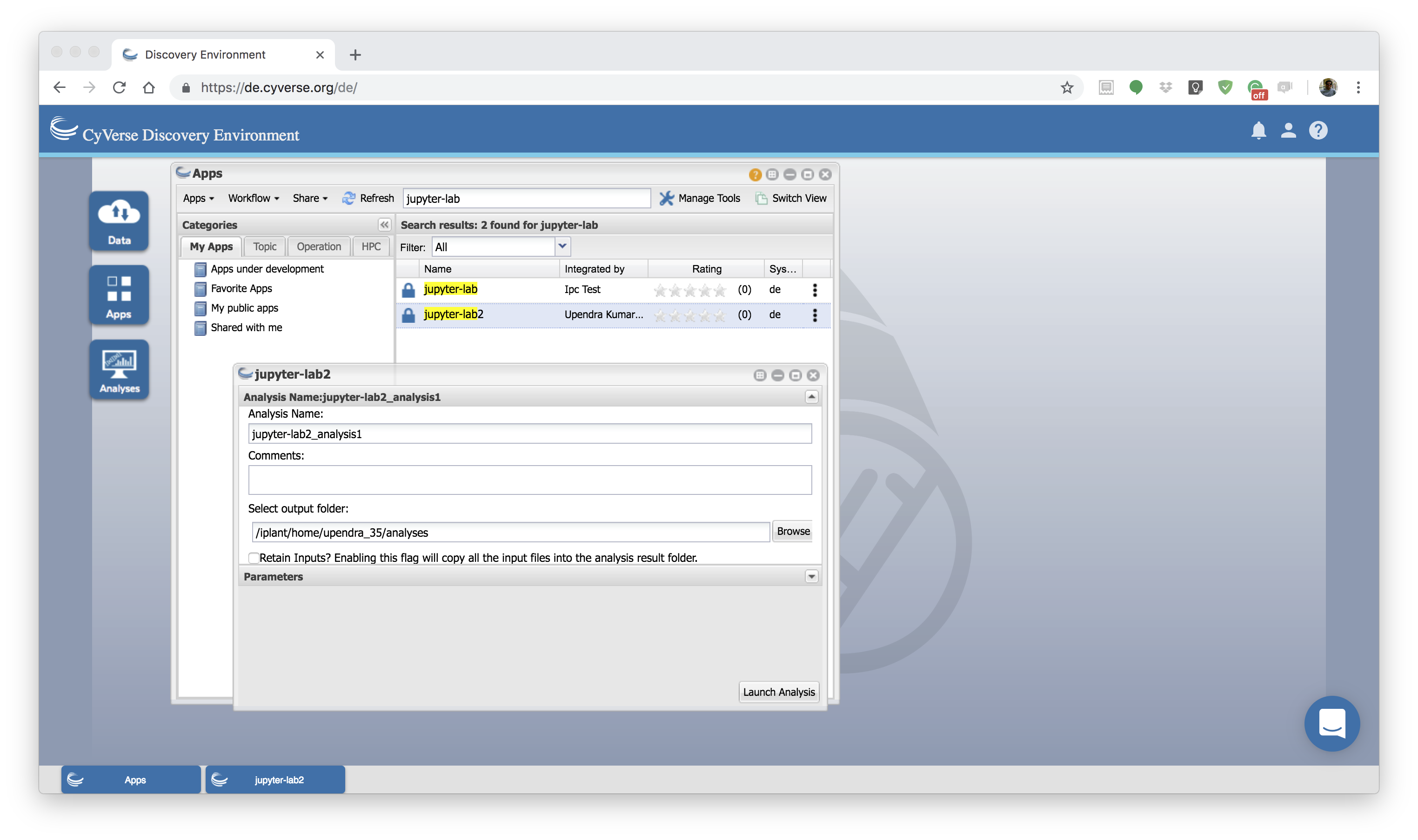
Task: Click the jupyter-lab2 taskbar button
Action: pos(275,780)
